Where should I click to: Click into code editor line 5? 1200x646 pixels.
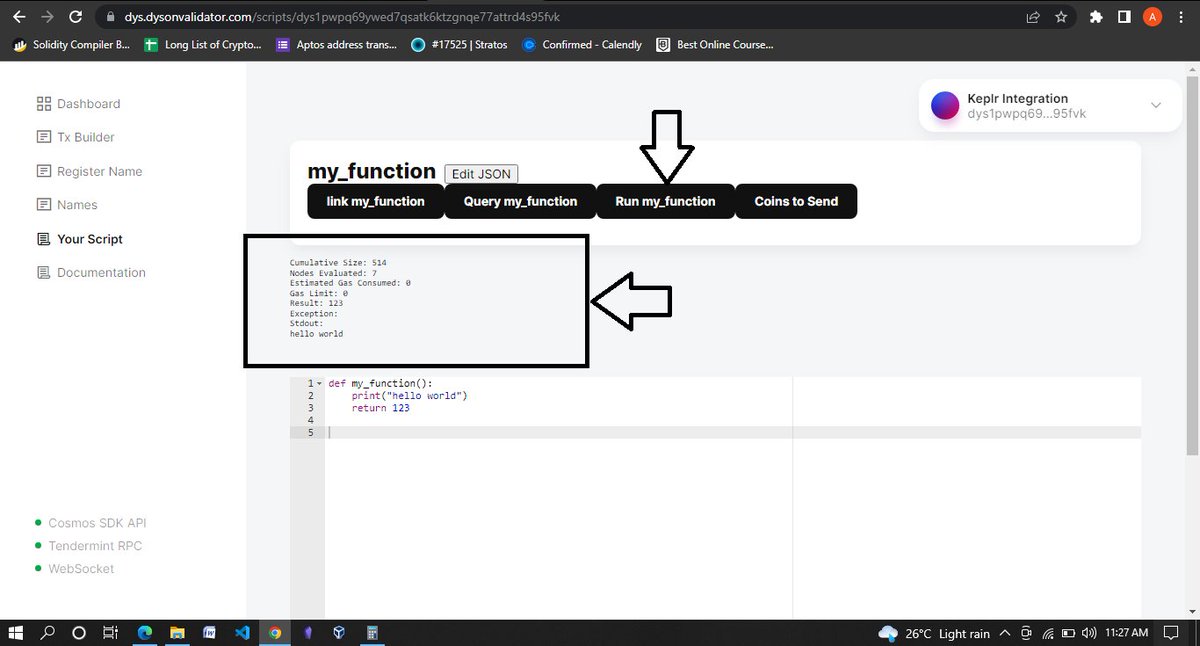pyautogui.click(x=733, y=432)
